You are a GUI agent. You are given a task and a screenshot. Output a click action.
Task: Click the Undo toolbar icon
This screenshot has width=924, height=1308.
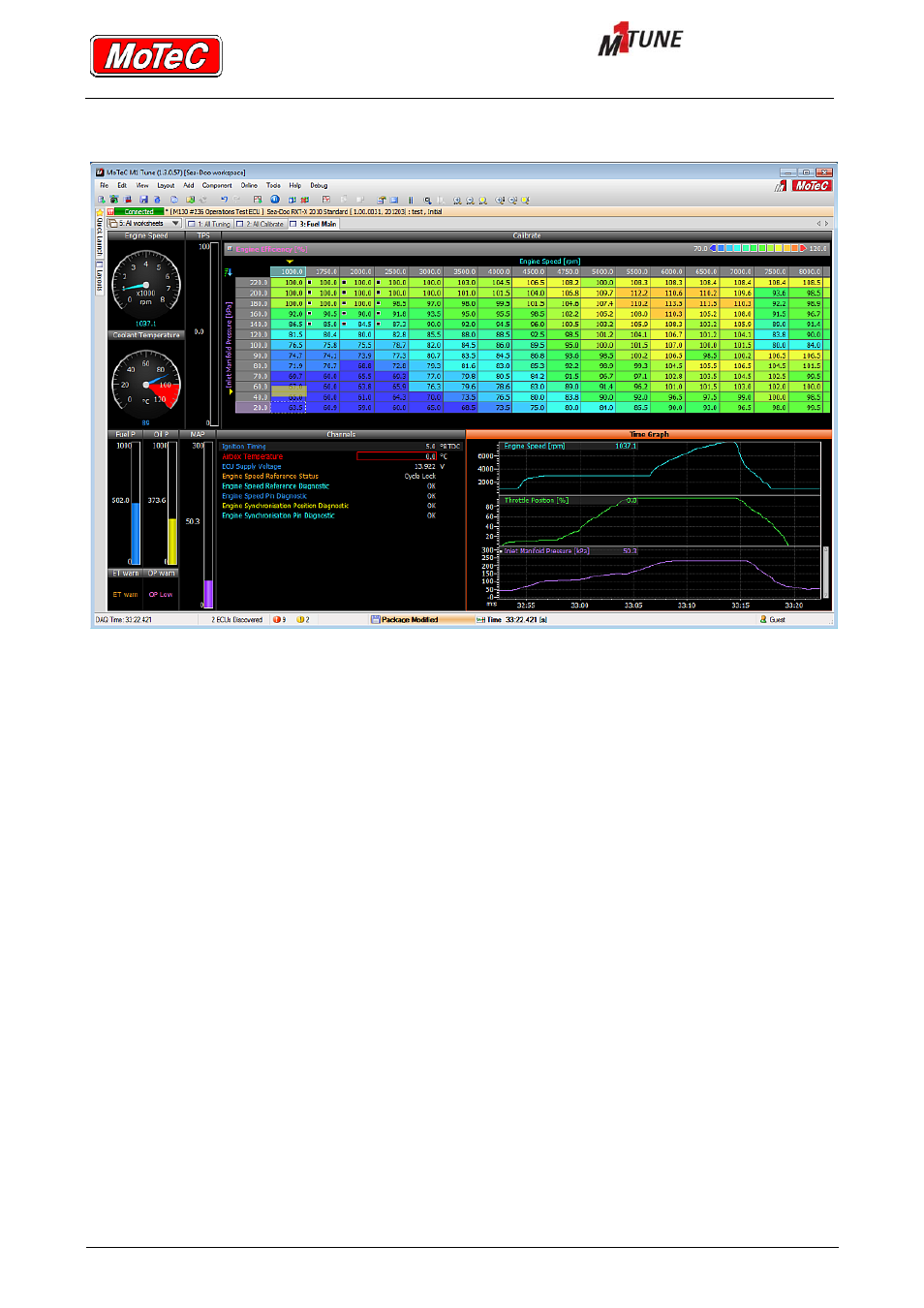(x=224, y=200)
